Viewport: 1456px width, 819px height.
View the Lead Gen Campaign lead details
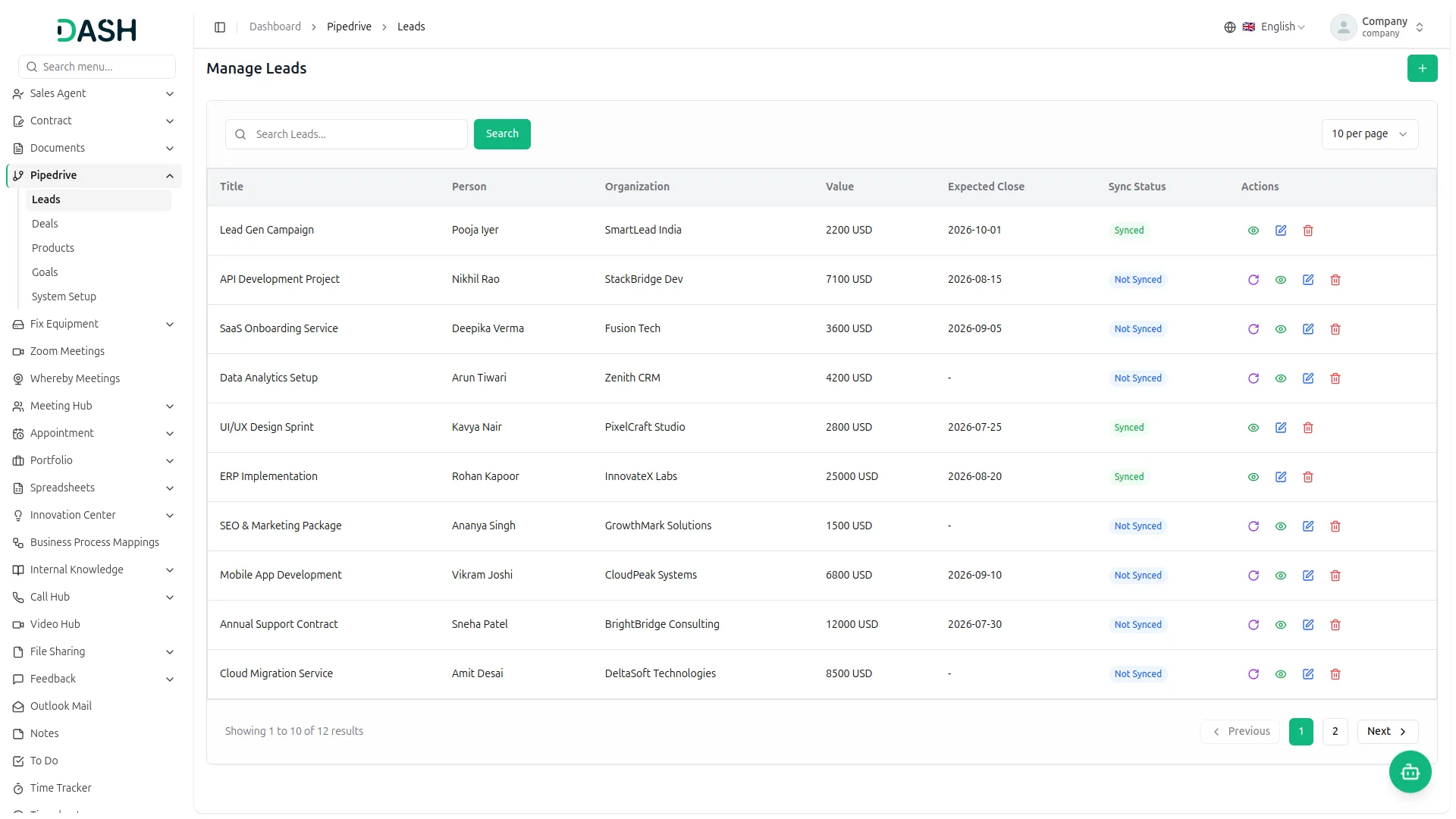pos(1254,231)
